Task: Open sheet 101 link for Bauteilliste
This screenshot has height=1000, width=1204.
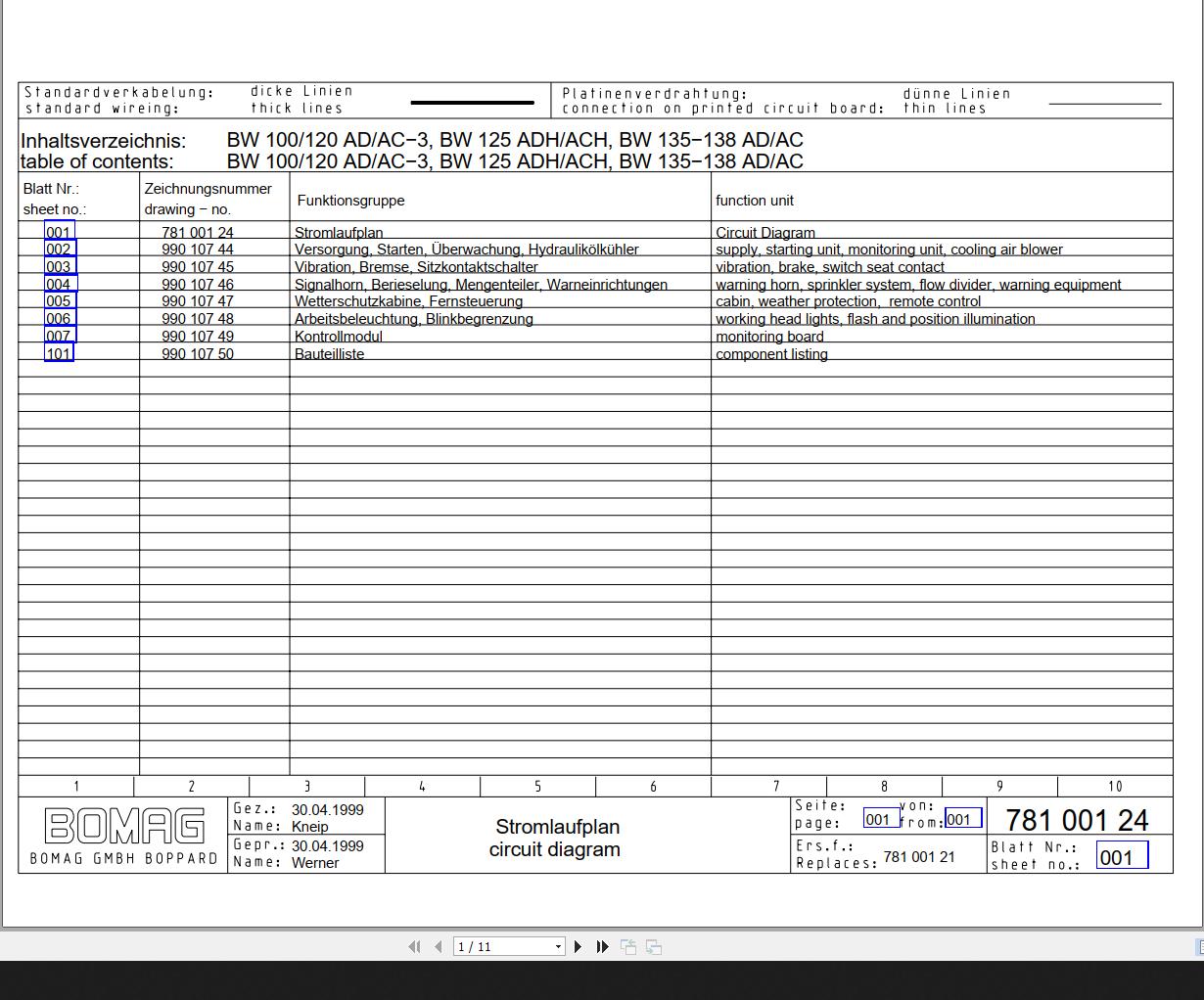Action: point(60,353)
